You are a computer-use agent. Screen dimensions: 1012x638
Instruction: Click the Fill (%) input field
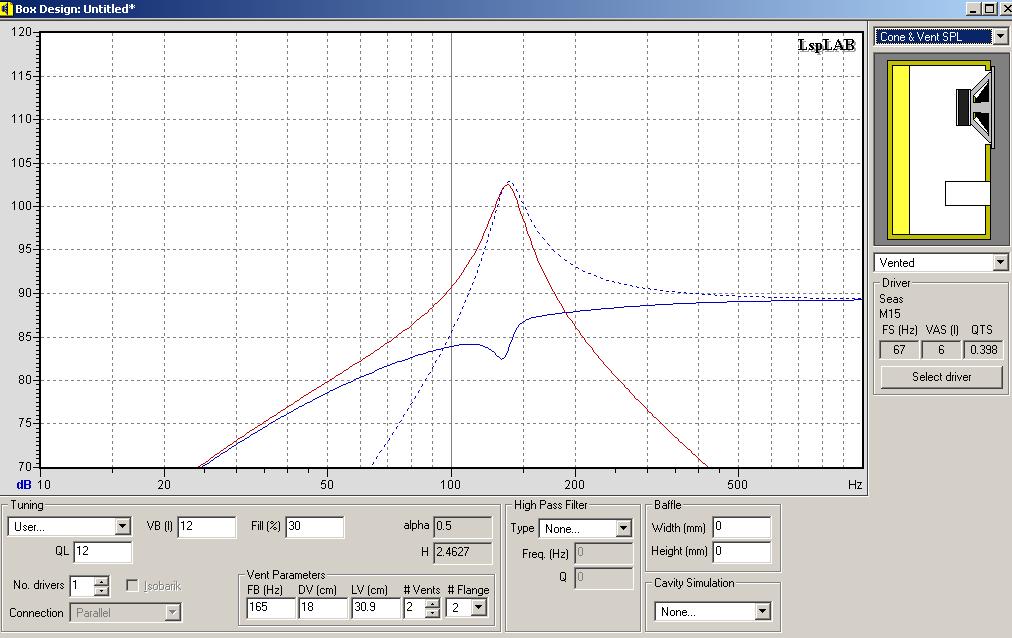pyautogui.click(x=314, y=526)
